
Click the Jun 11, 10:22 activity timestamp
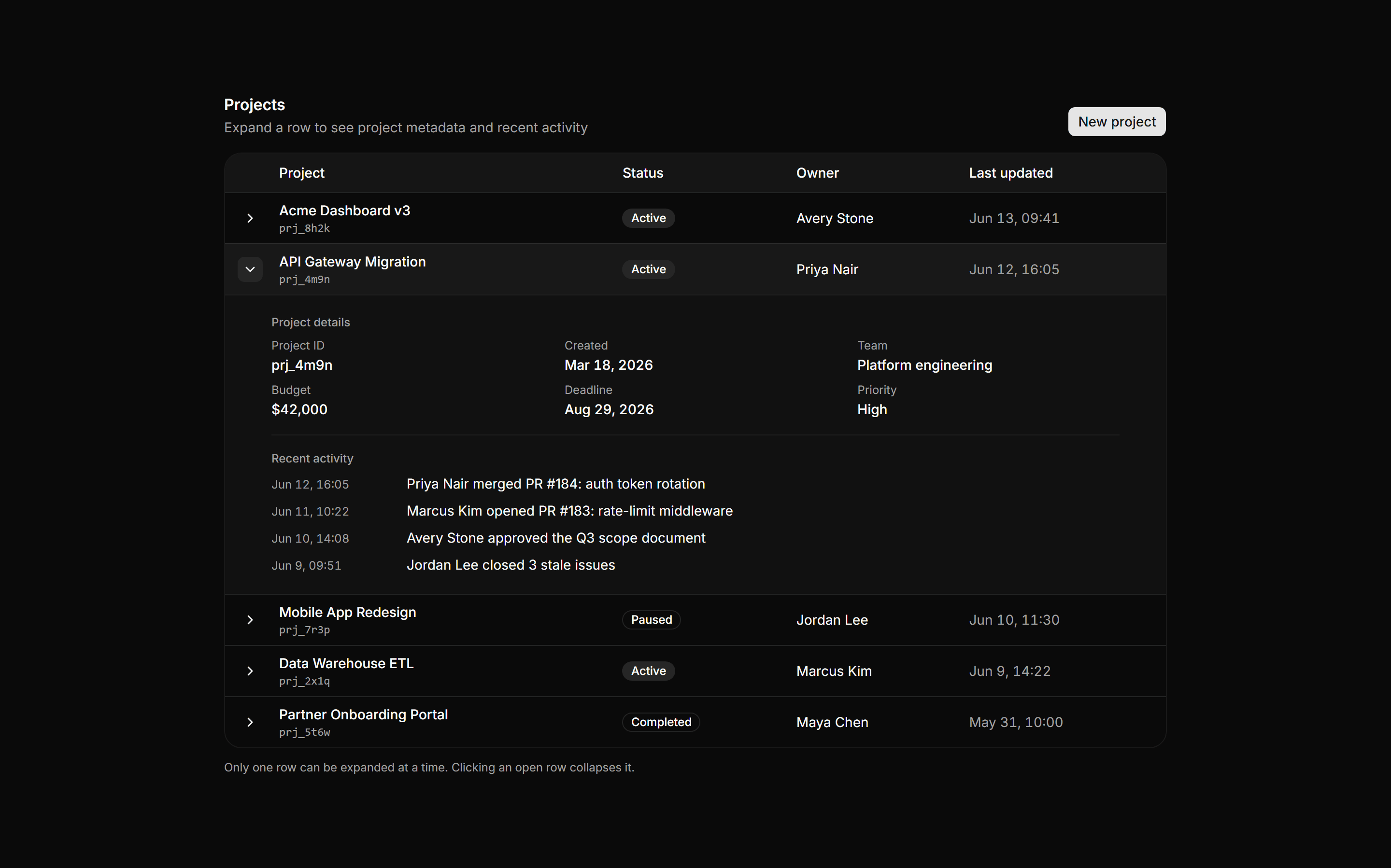(310, 512)
